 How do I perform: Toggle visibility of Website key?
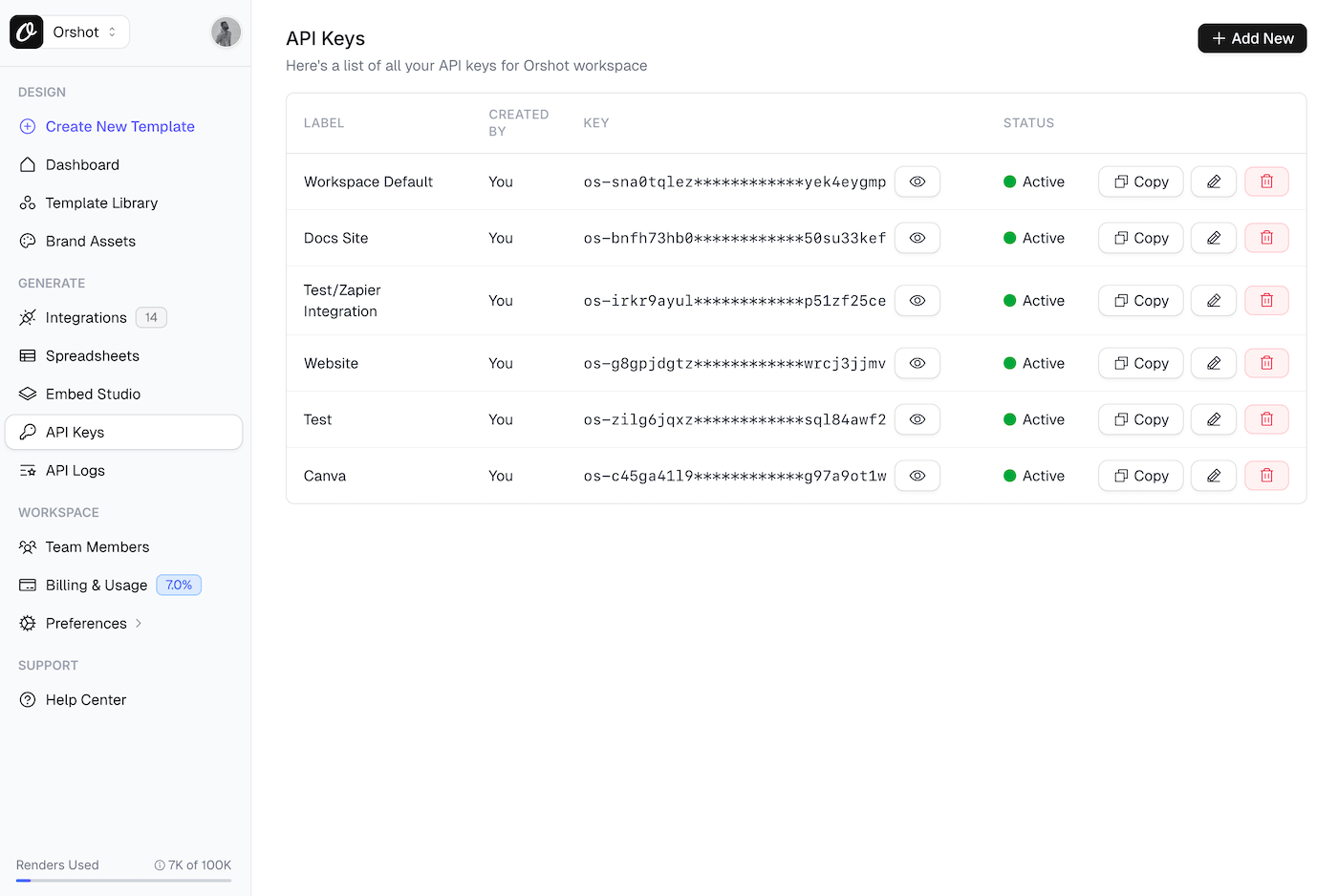point(917,363)
